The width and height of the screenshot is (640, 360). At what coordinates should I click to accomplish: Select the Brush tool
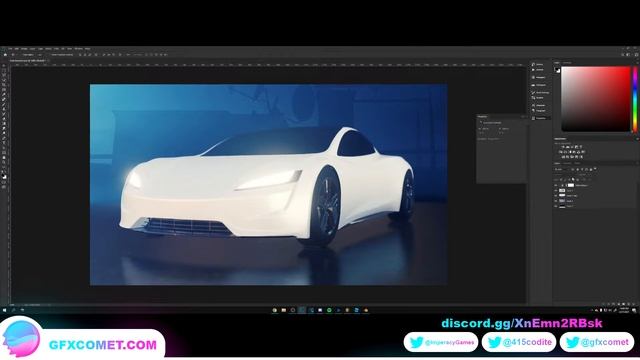point(4,104)
